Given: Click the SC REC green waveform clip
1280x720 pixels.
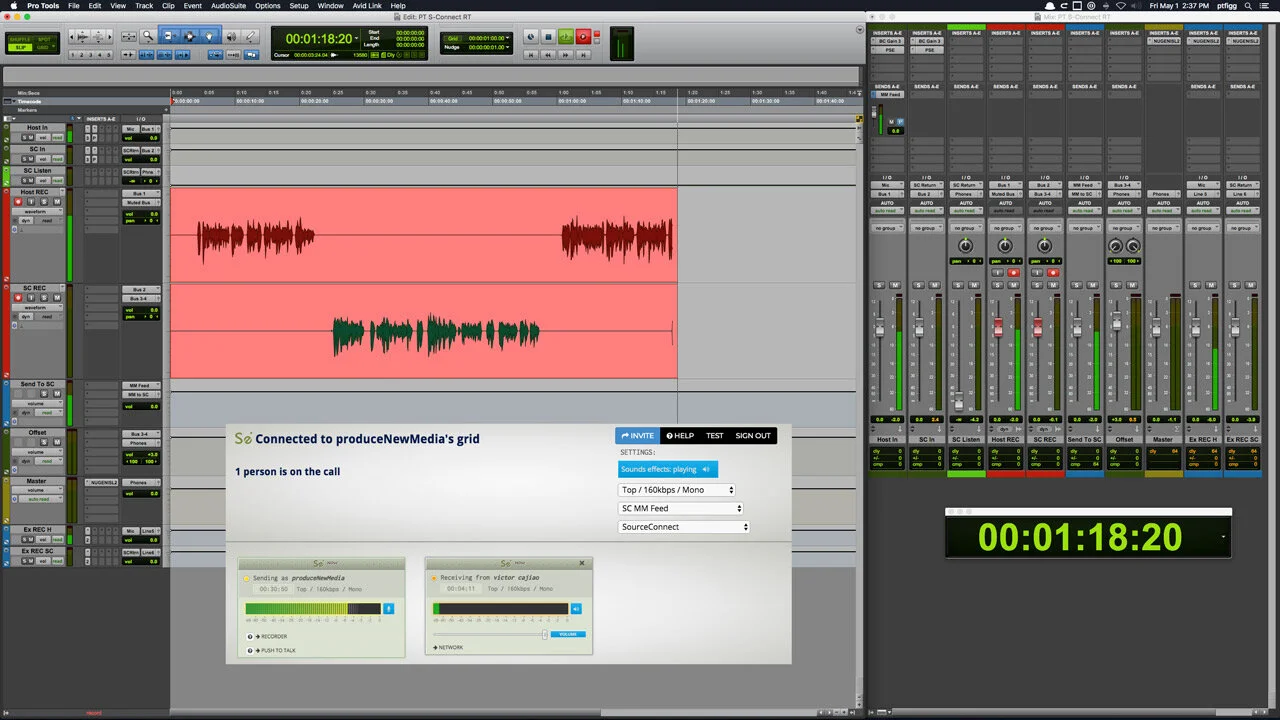Looking at the screenshot, I should (436, 335).
